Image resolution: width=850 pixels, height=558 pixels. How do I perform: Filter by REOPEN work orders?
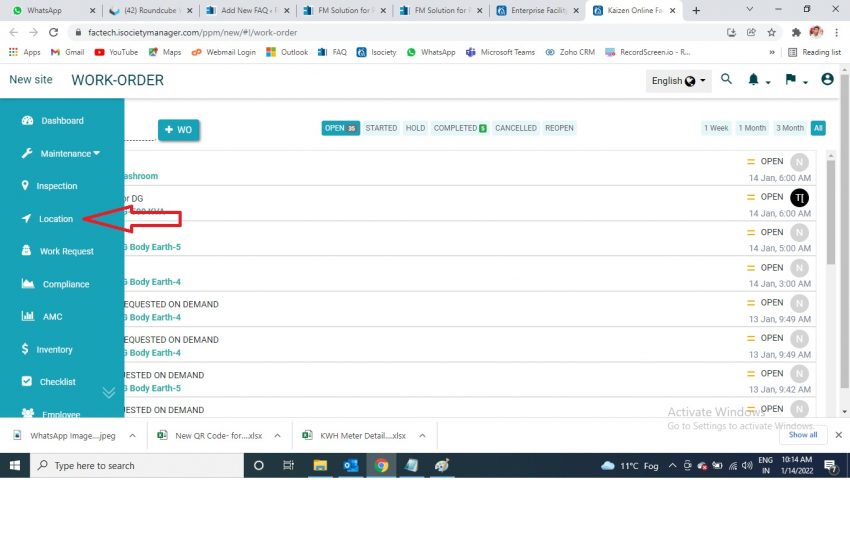559,128
